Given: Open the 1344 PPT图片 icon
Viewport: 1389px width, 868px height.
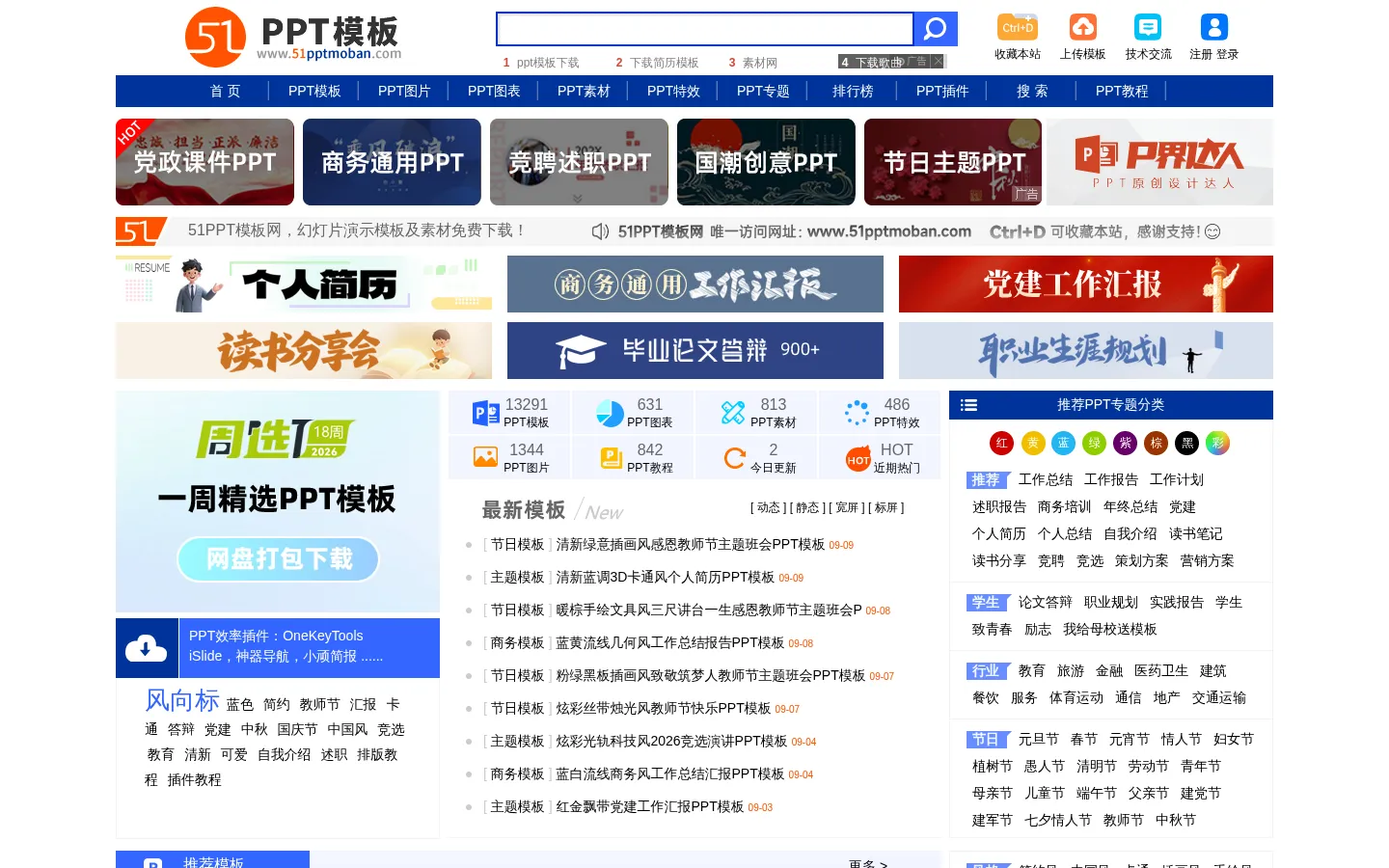Looking at the screenshot, I should point(486,458).
